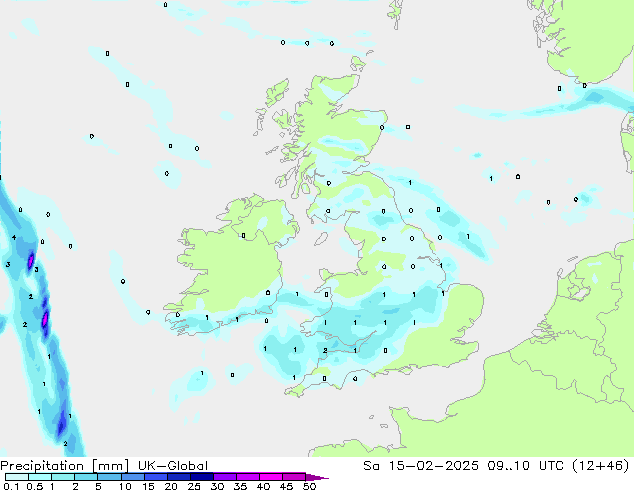Select the 10–15 mm legend color swatch
The width and height of the screenshot is (634, 490).
click(x=132, y=477)
